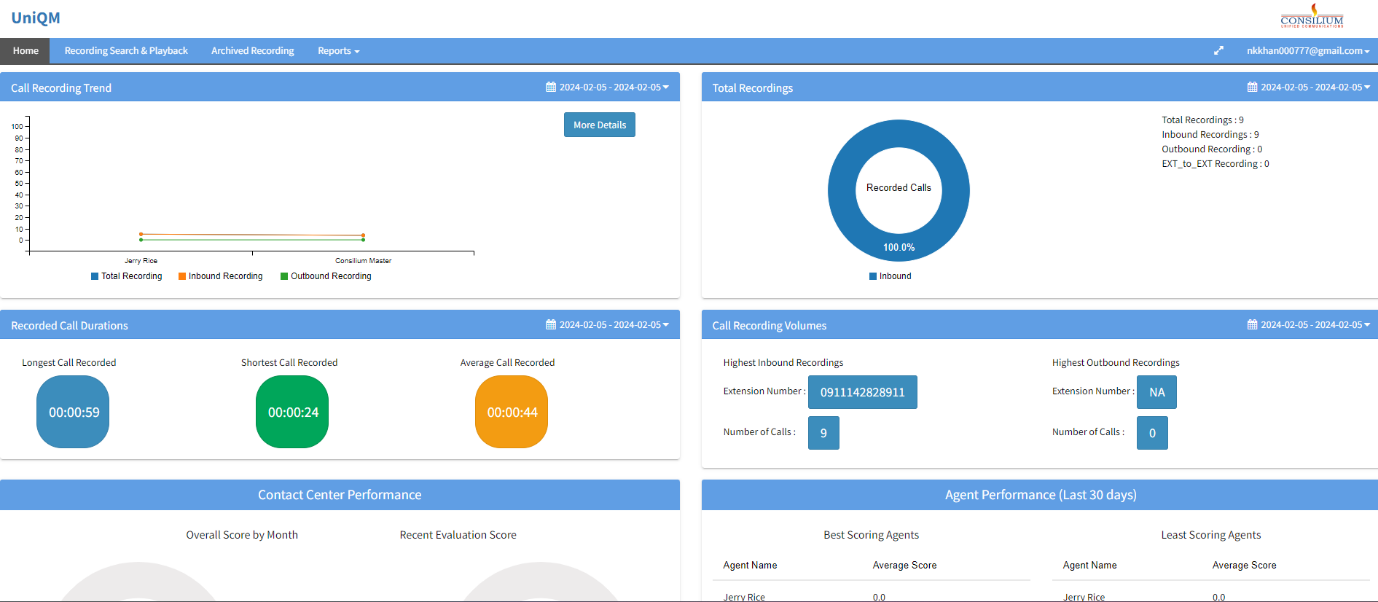
Task: Click the fullscreen expand arrows icon
Action: (1218, 51)
